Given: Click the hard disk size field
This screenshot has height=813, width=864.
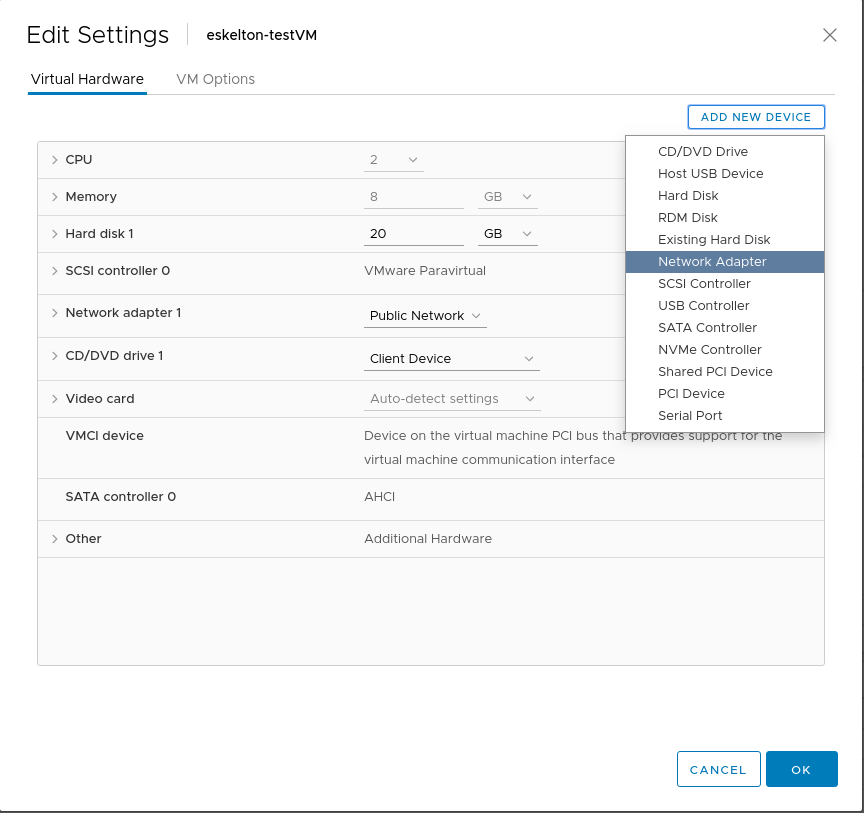Looking at the screenshot, I should point(413,234).
